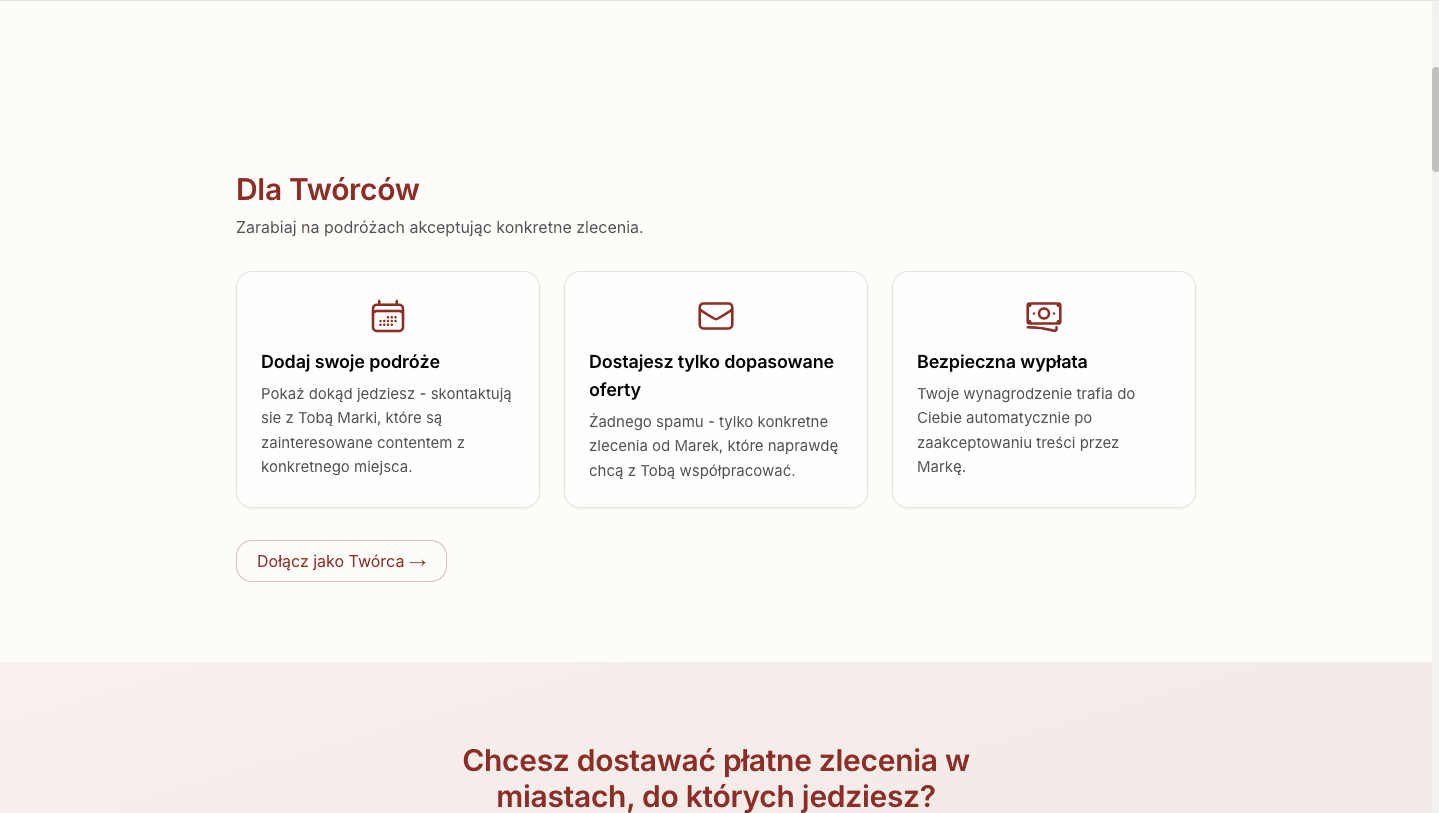Select the 'Dodaj swoje podróże' card title
The width and height of the screenshot is (1439, 813).
(350, 362)
